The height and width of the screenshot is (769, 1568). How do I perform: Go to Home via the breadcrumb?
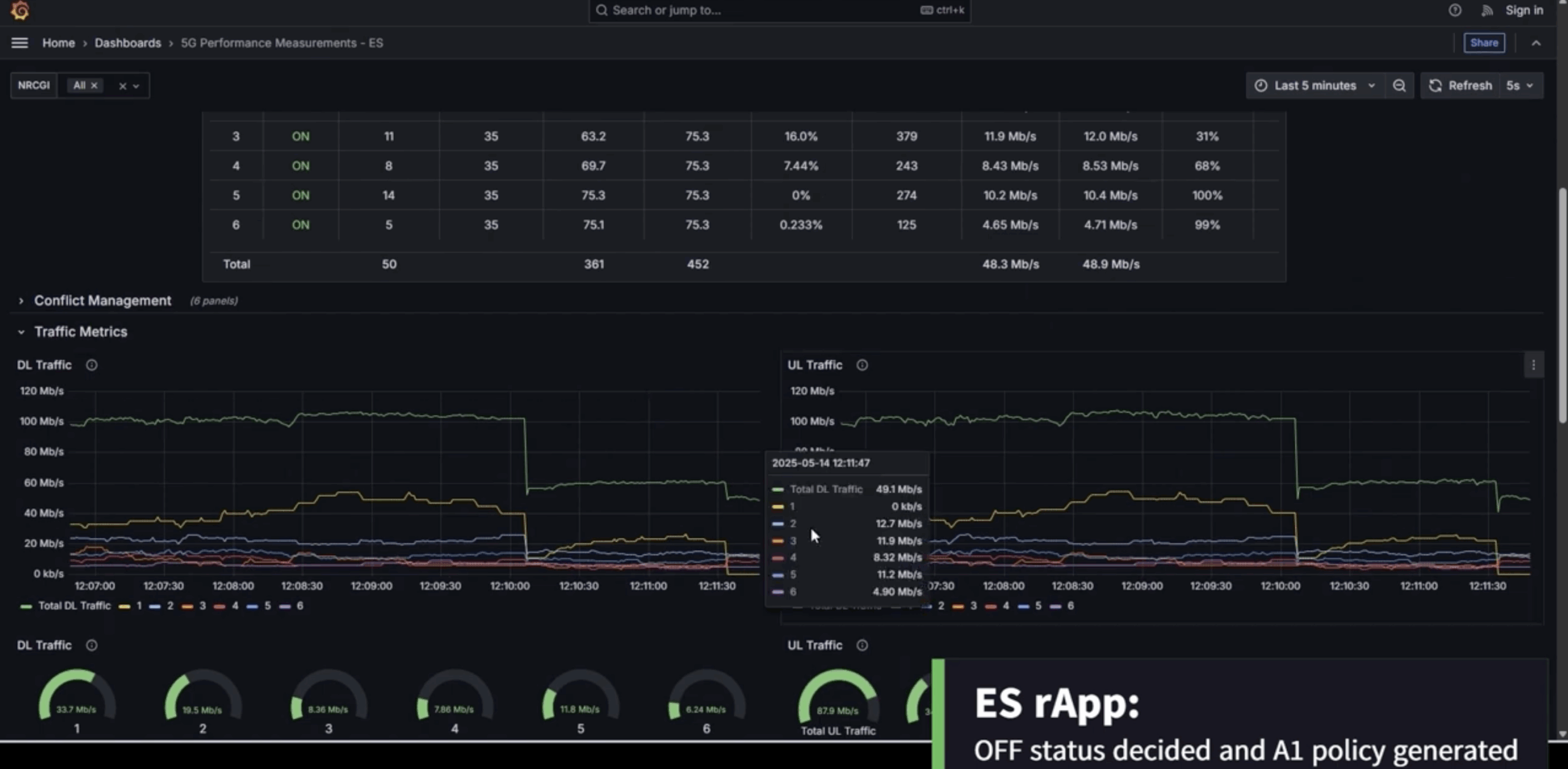point(58,42)
